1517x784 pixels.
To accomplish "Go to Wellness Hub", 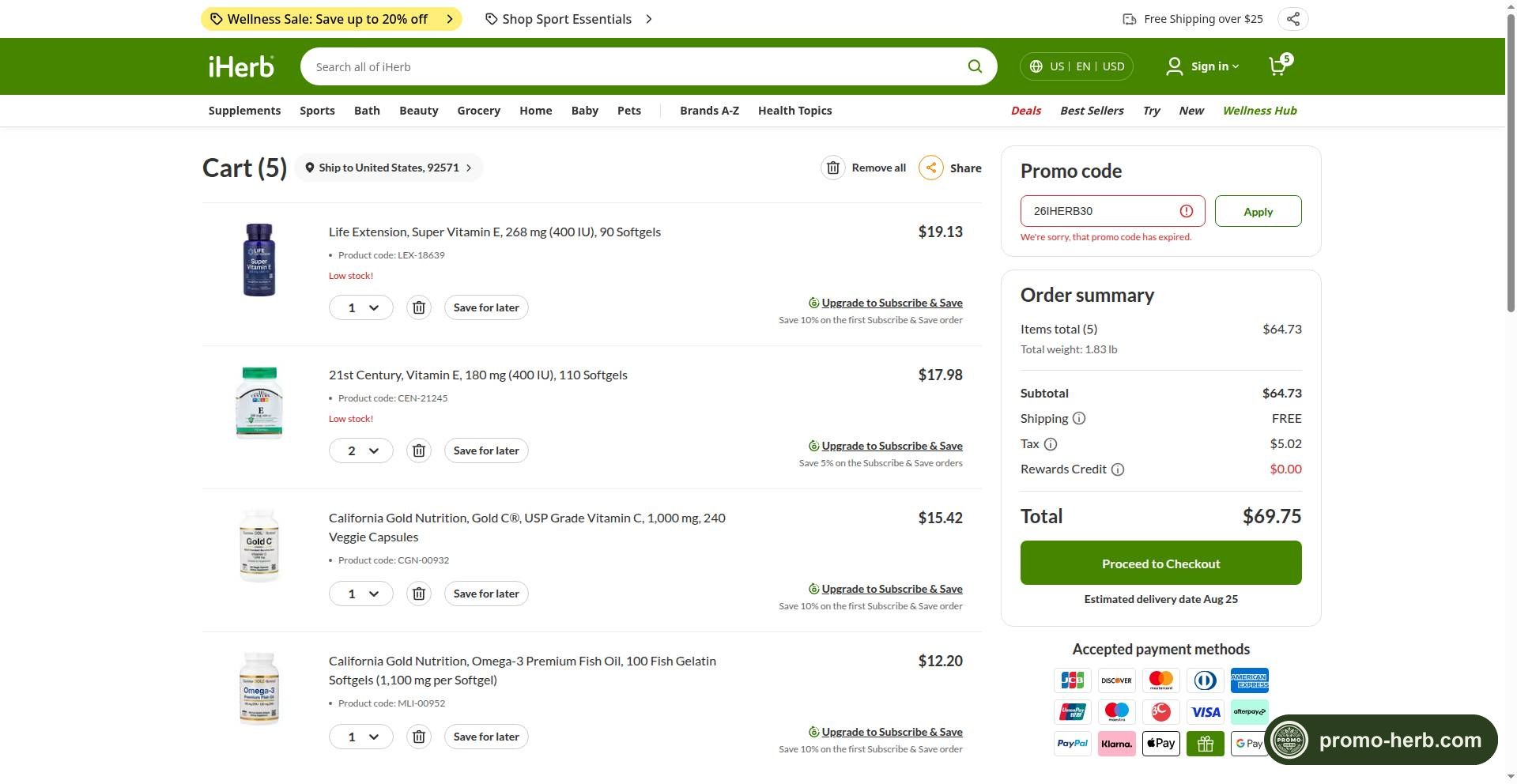I will pos(1259,111).
